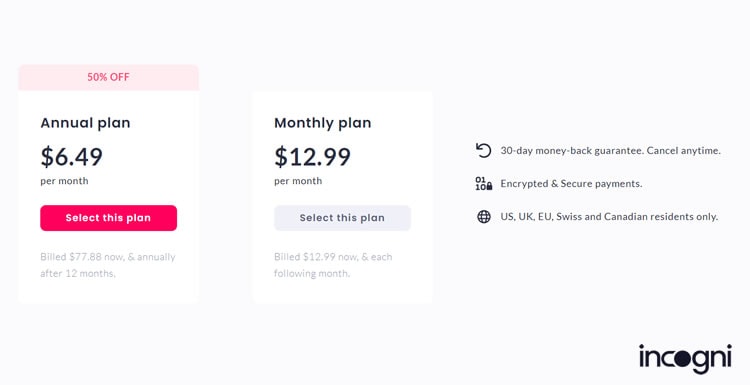Click the incogni logo

(x=685, y=358)
